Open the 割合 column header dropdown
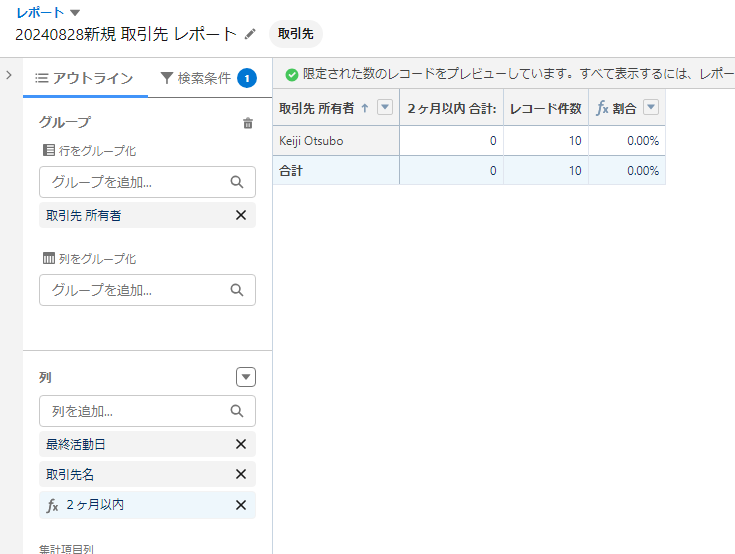The width and height of the screenshot is (735, 554). pyautogui.click(x=651, y=107)
